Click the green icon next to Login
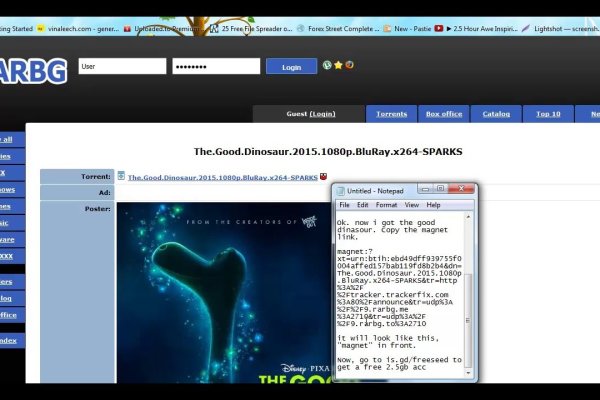 click(x=327, y=66)
